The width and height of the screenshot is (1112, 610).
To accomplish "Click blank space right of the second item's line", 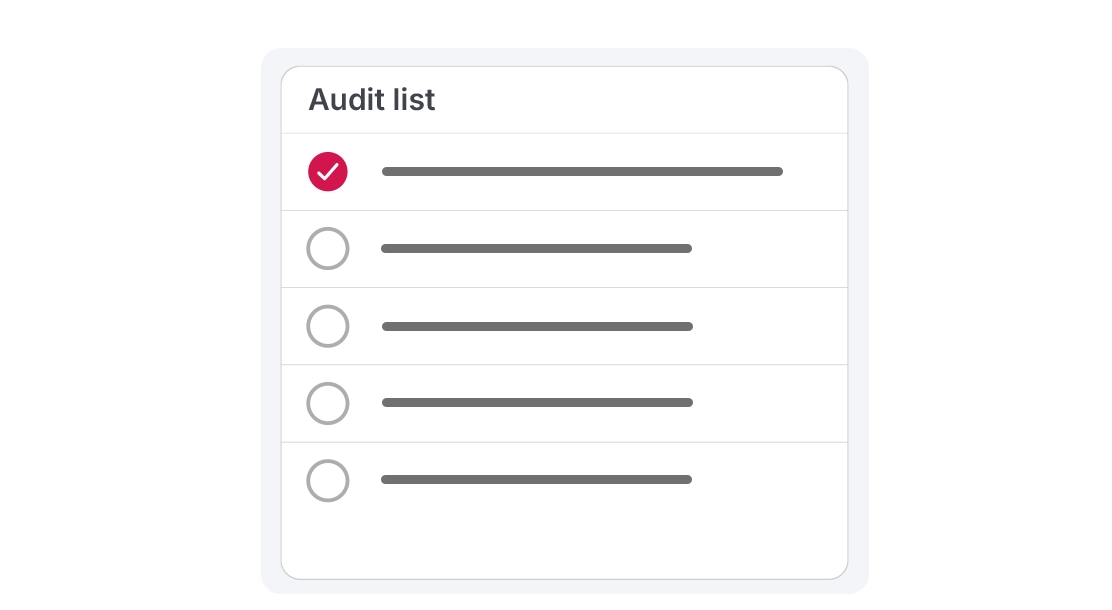I will pyautogui.click(x=769, y=249).
